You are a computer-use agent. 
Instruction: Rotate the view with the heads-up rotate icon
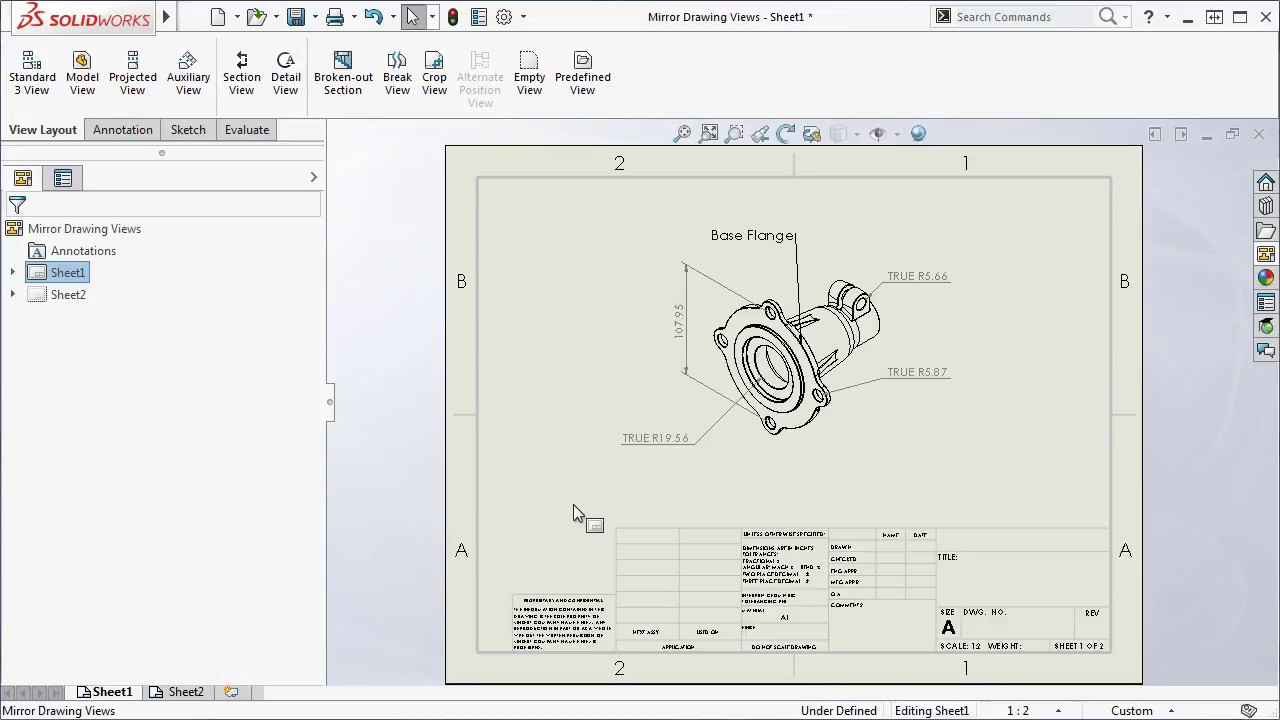tap(786, 132)
